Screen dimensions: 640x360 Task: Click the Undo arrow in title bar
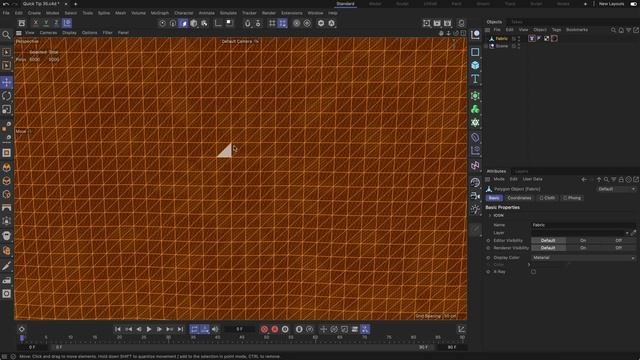point(6,4)
